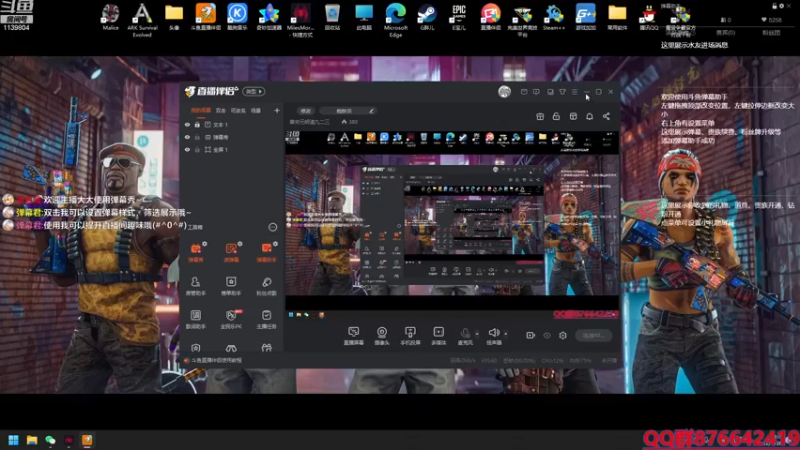Click the monitor icon in title bar
Screen dimensions: 800x450
point(550,92)
